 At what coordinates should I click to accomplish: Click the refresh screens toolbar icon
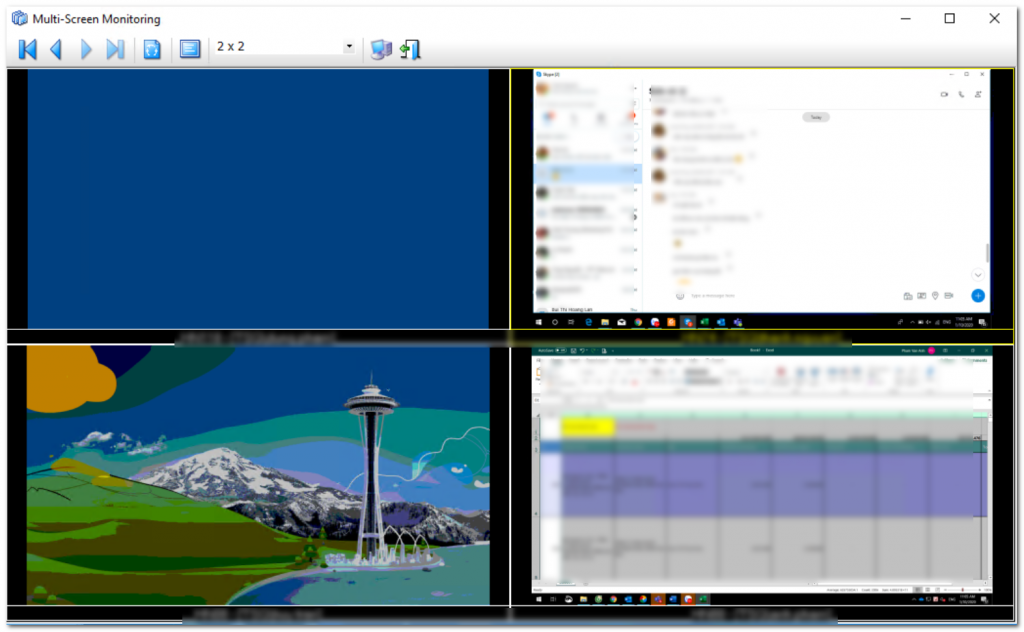point(152,50)
